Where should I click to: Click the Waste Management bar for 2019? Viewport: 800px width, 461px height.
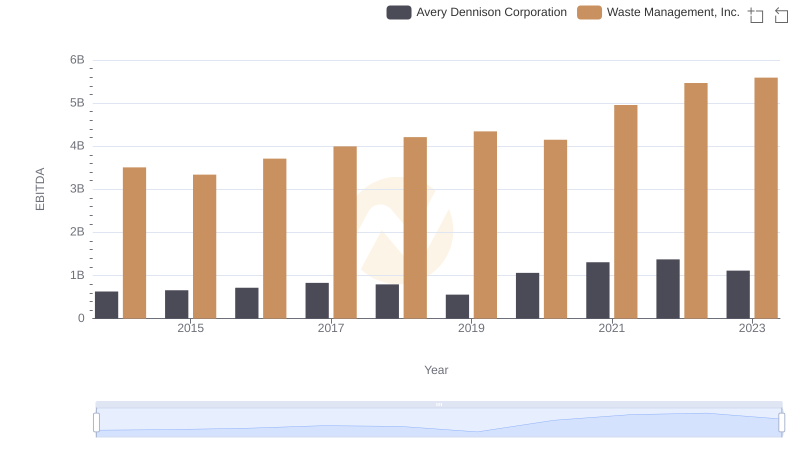(x=485, y=225)
